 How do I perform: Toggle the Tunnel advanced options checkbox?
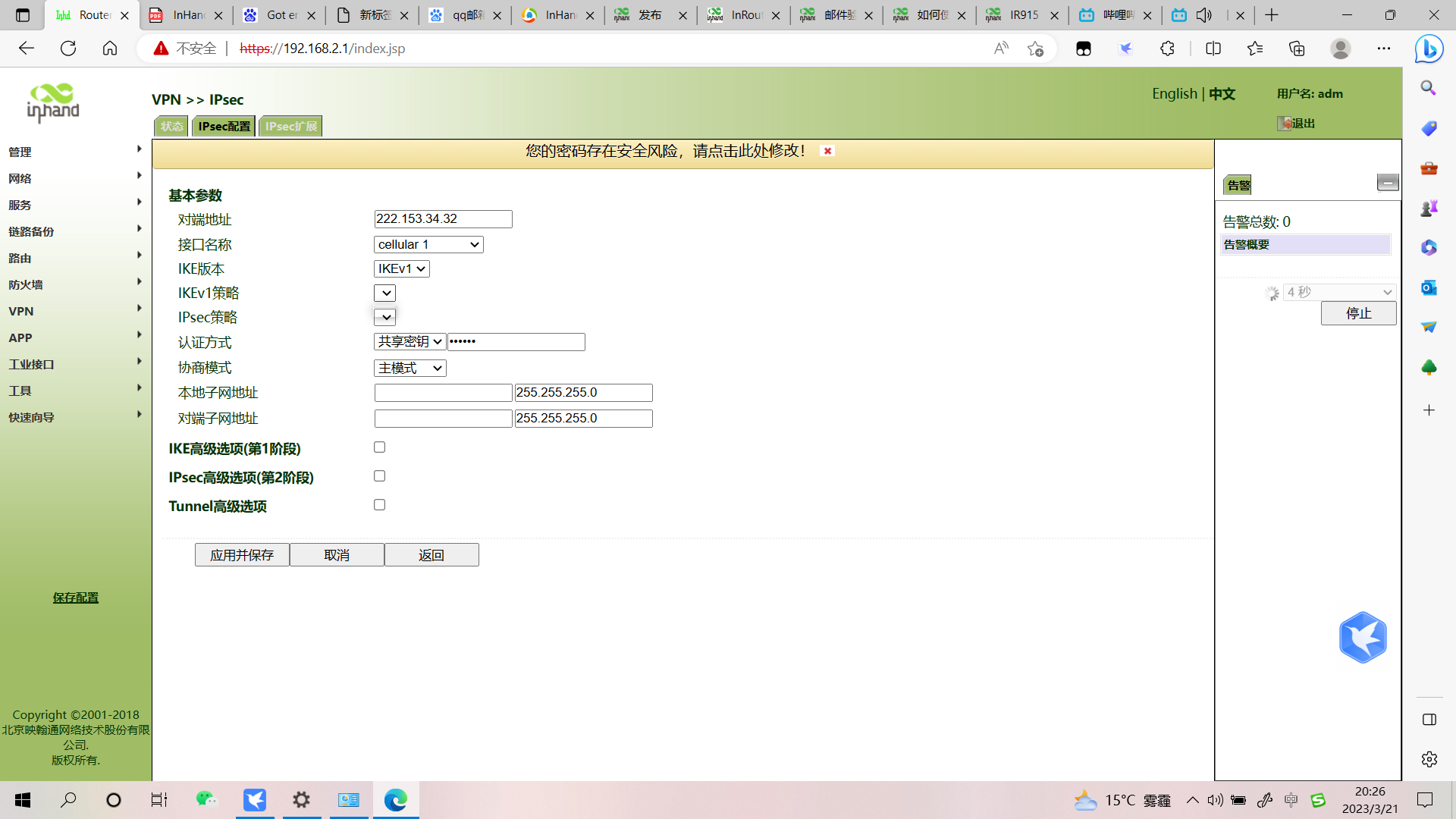pos(379,505)
